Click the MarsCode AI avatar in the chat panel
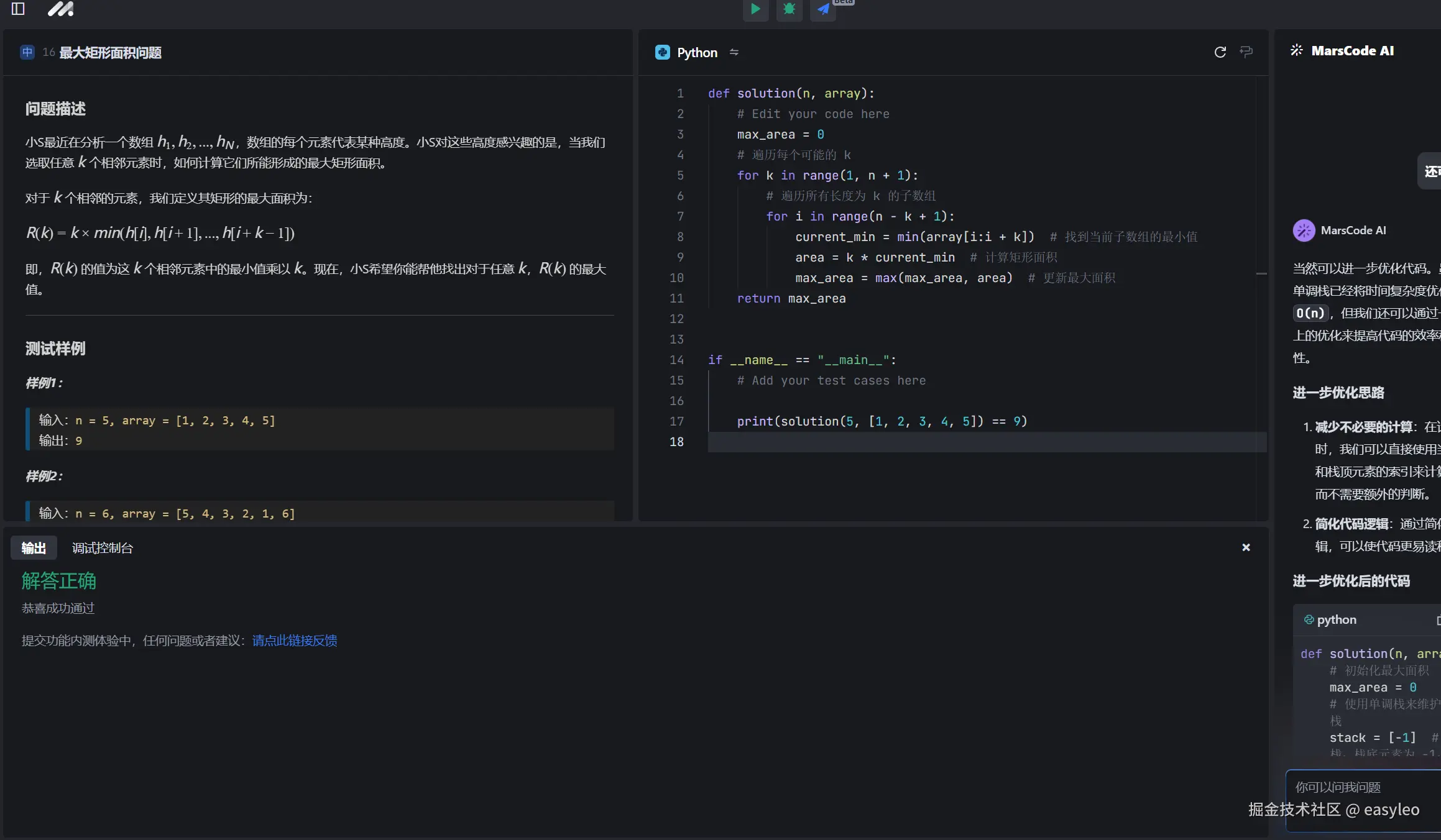 tap(1304, 230)
